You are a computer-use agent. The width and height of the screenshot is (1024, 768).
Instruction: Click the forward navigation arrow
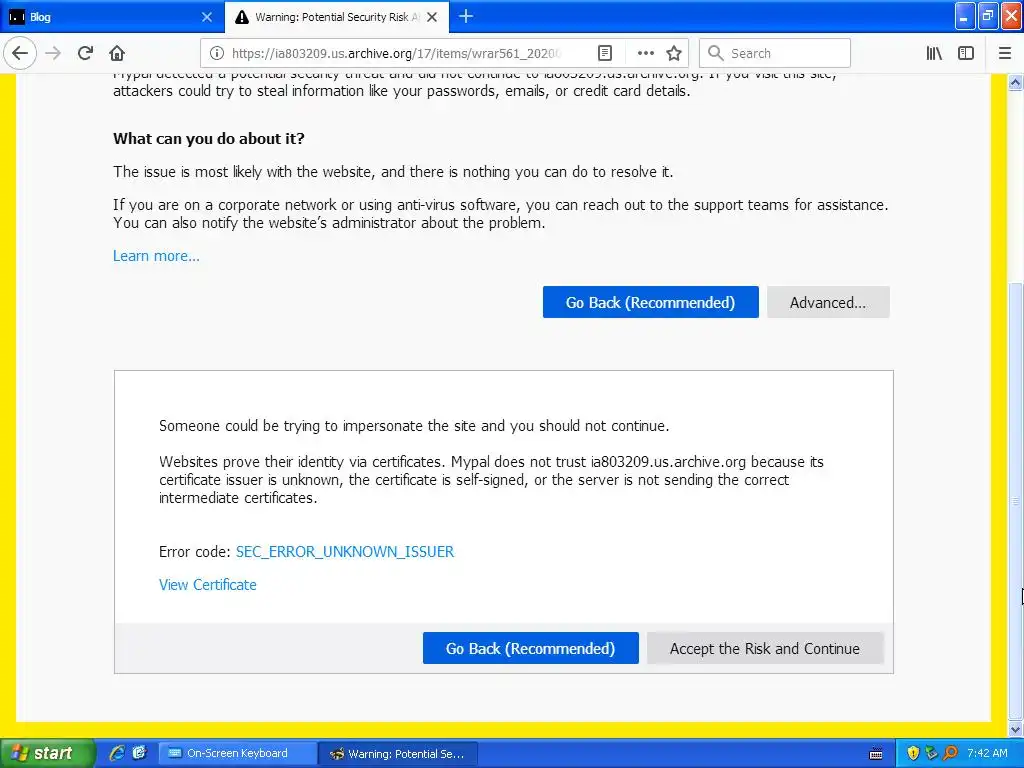(x=53, y=53)
